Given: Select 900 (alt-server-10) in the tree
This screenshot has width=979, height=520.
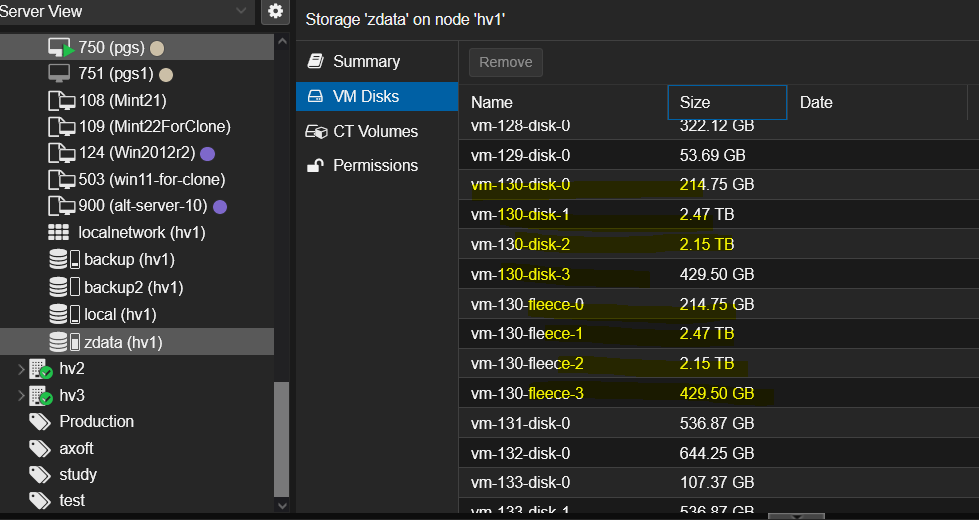Looking at the screenshot, I should [142, 206].
